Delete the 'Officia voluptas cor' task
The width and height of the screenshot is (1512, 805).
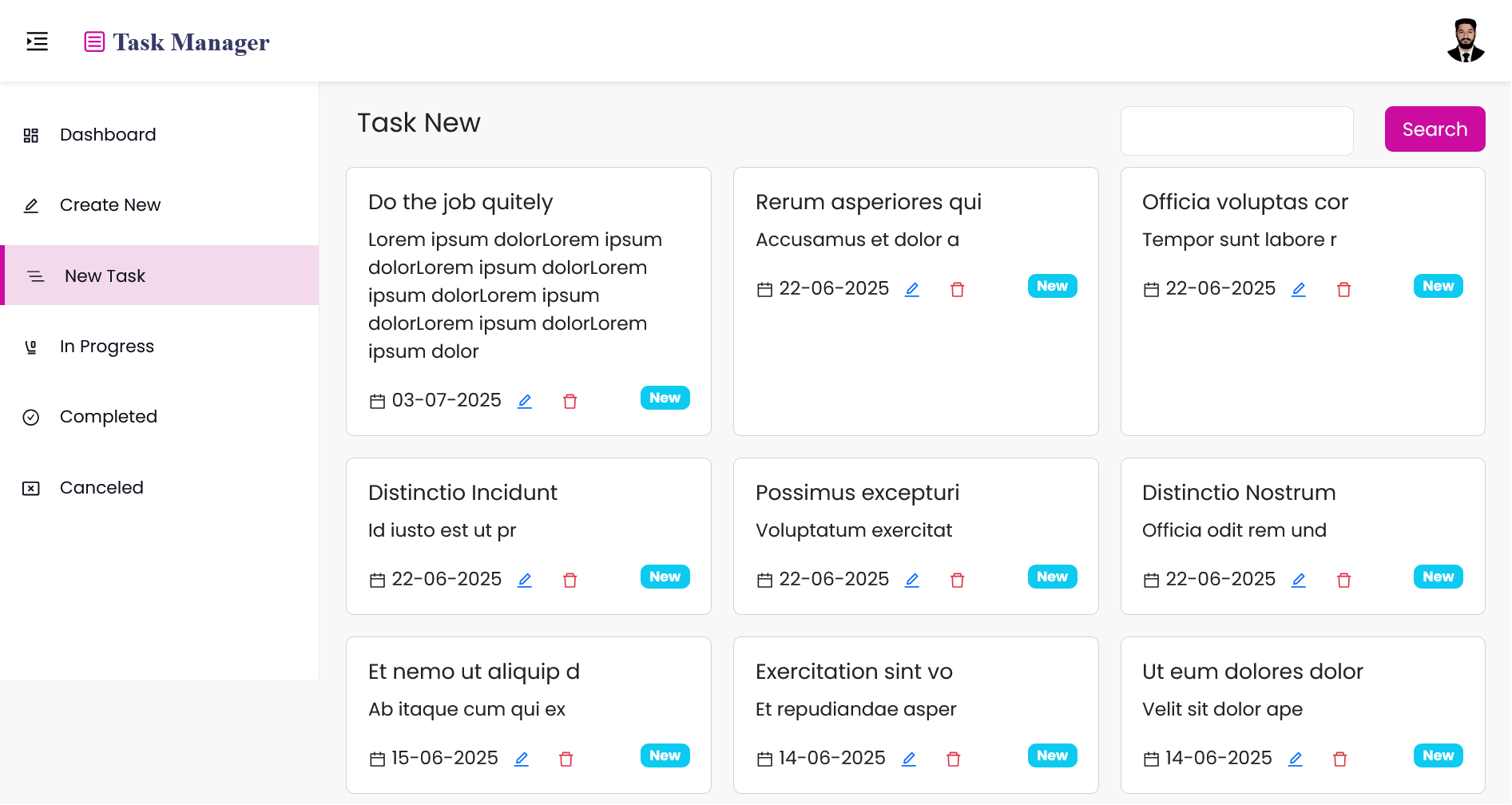(x=1344, y=290)
